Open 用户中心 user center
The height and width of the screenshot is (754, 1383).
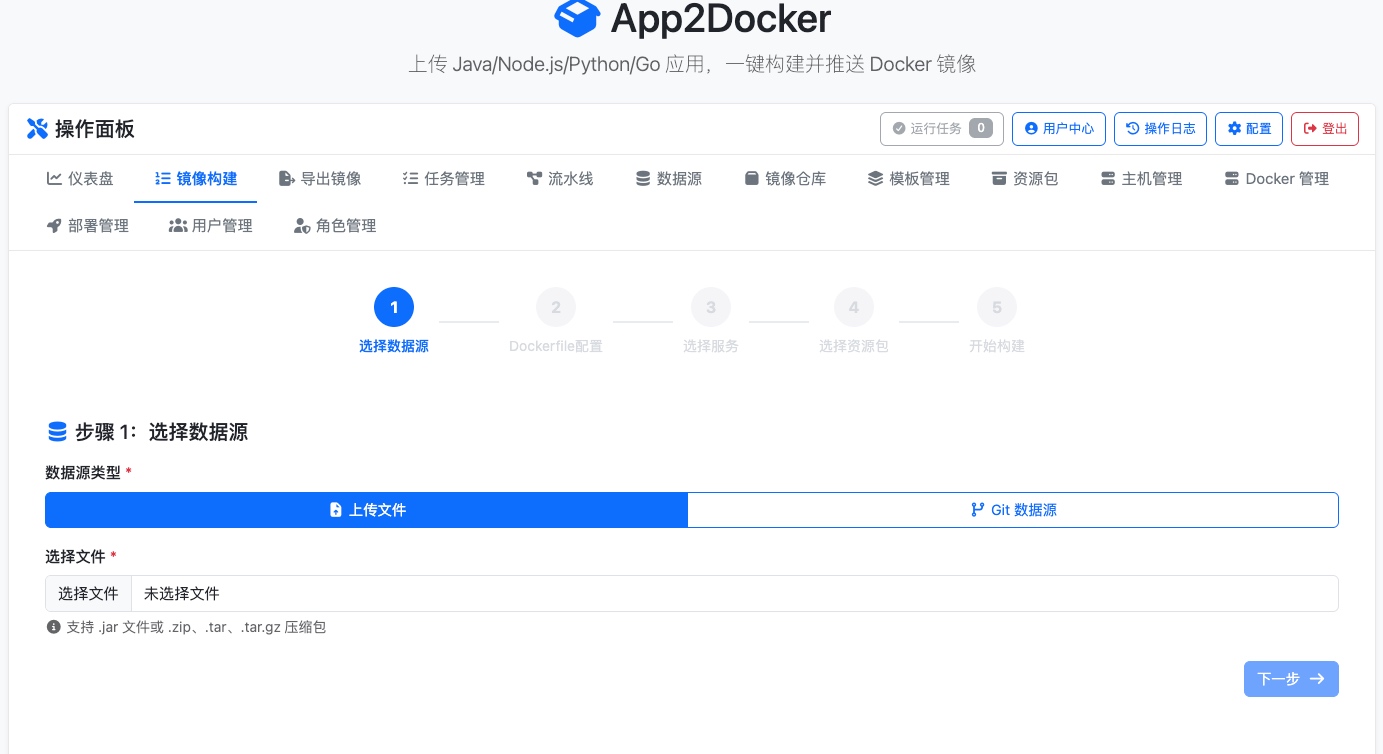click(1059, 129)
